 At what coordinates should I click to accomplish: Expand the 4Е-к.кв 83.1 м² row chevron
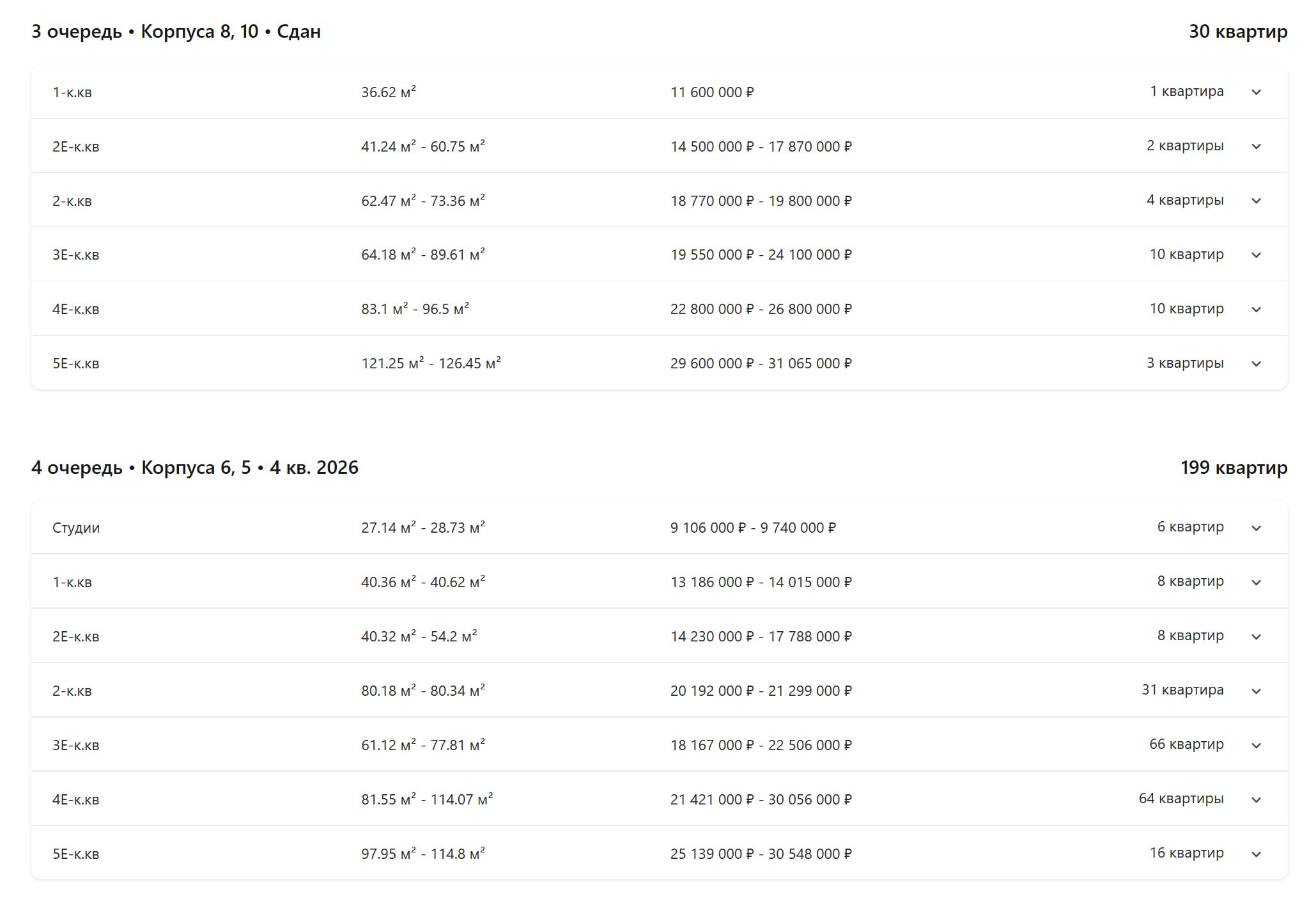1256,310
